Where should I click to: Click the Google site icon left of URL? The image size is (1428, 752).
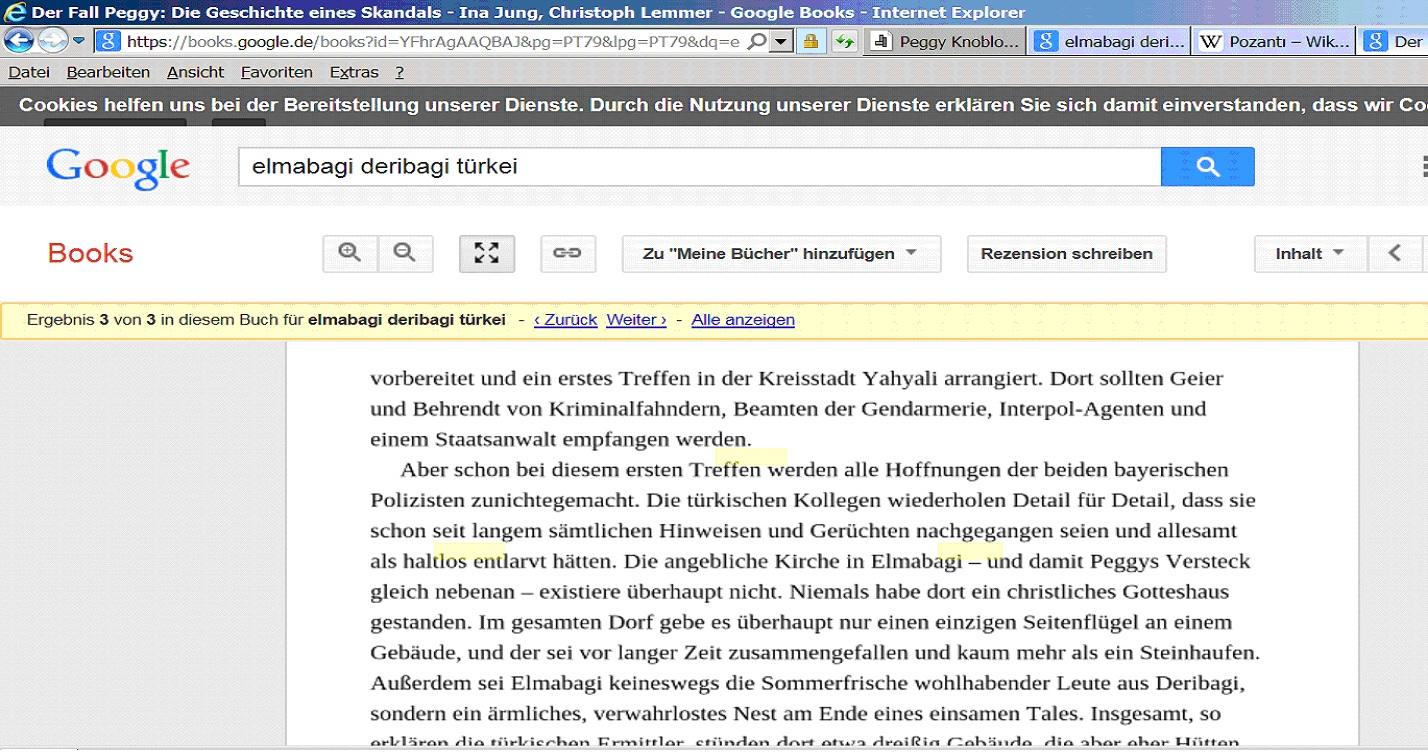pyautogui.click(x=109, y=42)
